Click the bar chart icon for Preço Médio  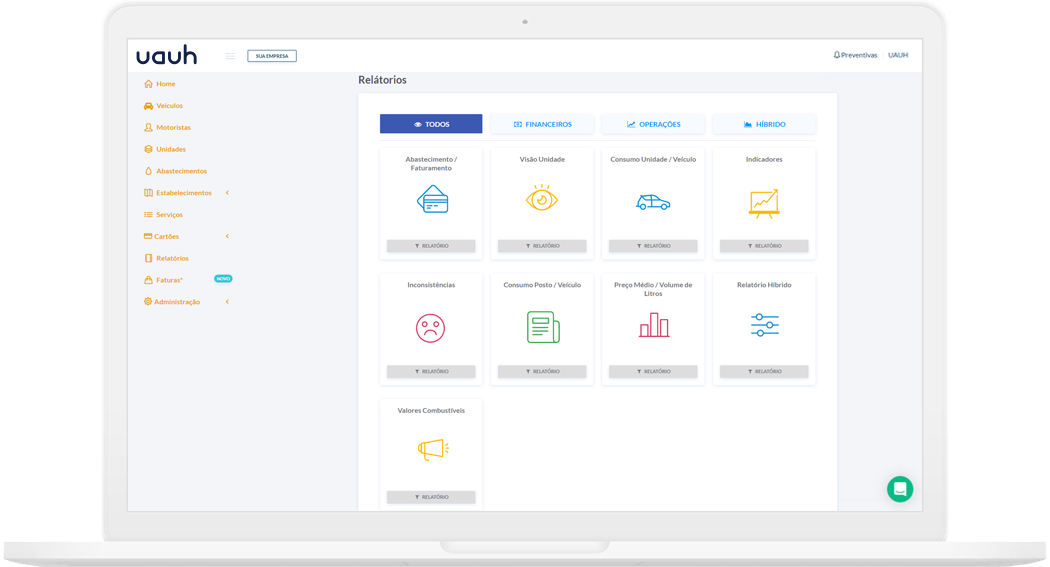653,325
